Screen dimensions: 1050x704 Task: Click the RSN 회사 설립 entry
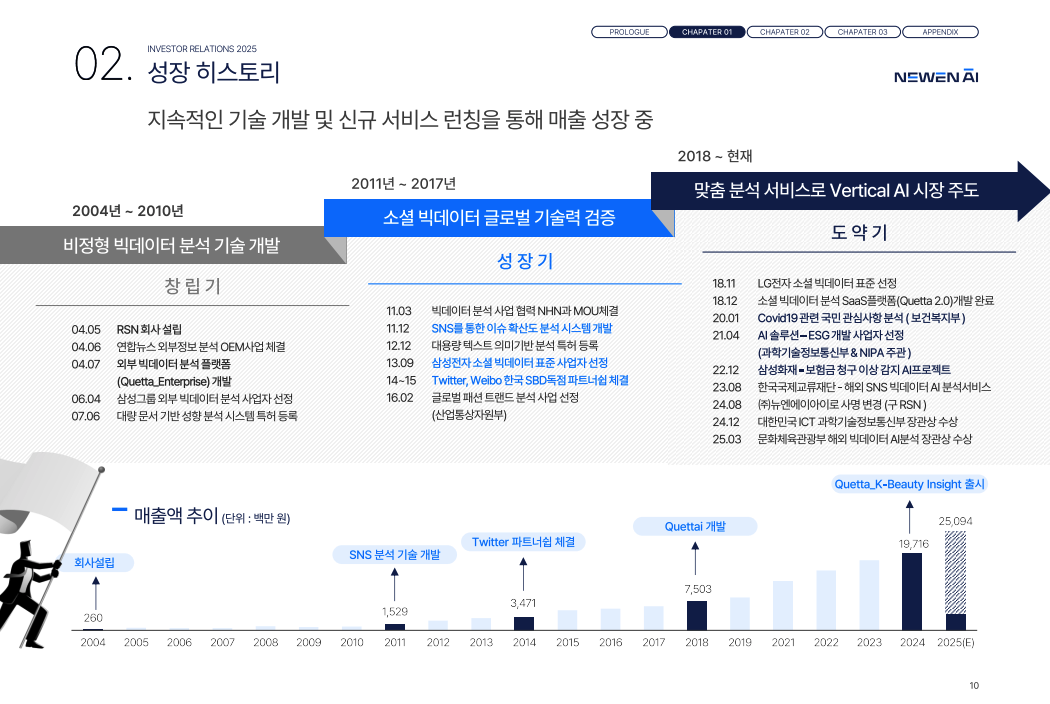pyautogui.click(x=149, y=330)
